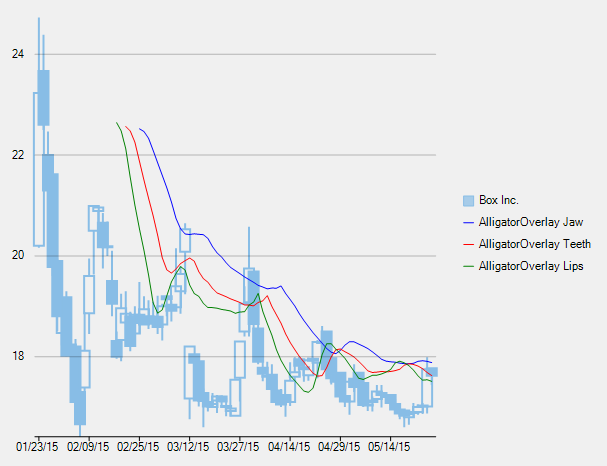Viewport: 607px width, 466px height.
Task: Click the red Teeth legend line marker
Action: click(x=469, y=244)
